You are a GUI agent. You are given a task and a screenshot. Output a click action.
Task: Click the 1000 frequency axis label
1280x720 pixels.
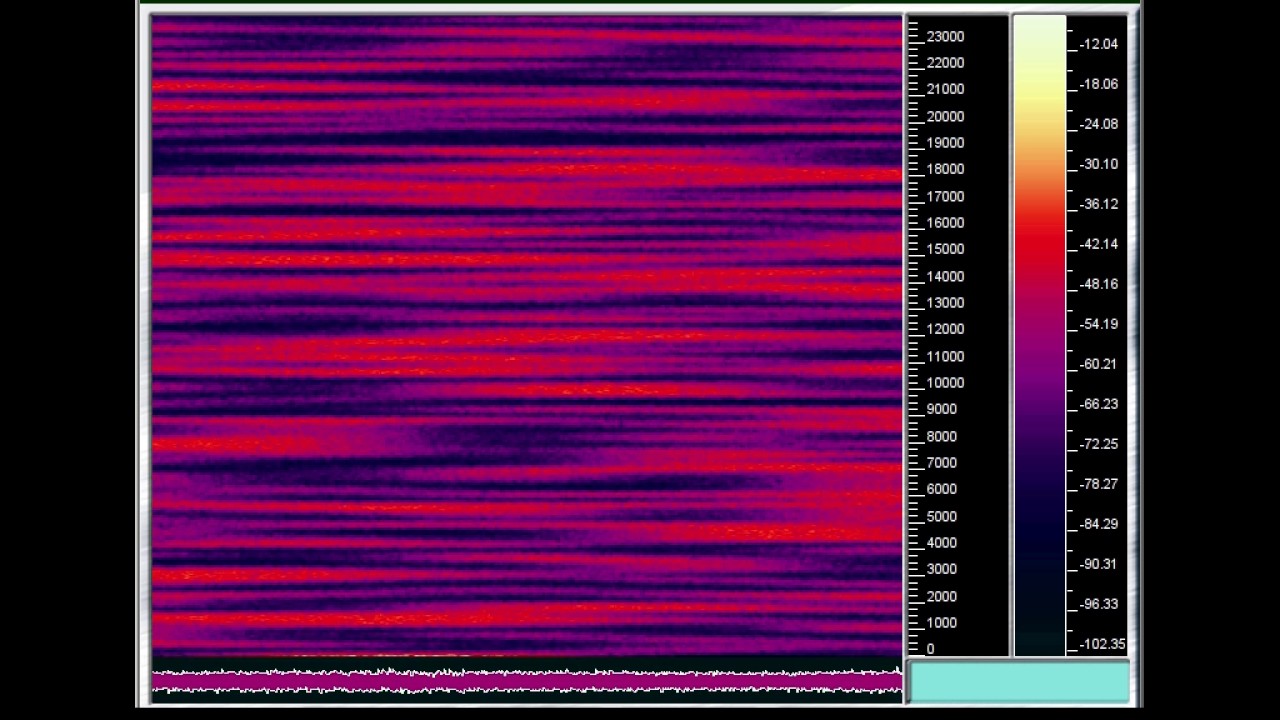click(x=942, y=623)
